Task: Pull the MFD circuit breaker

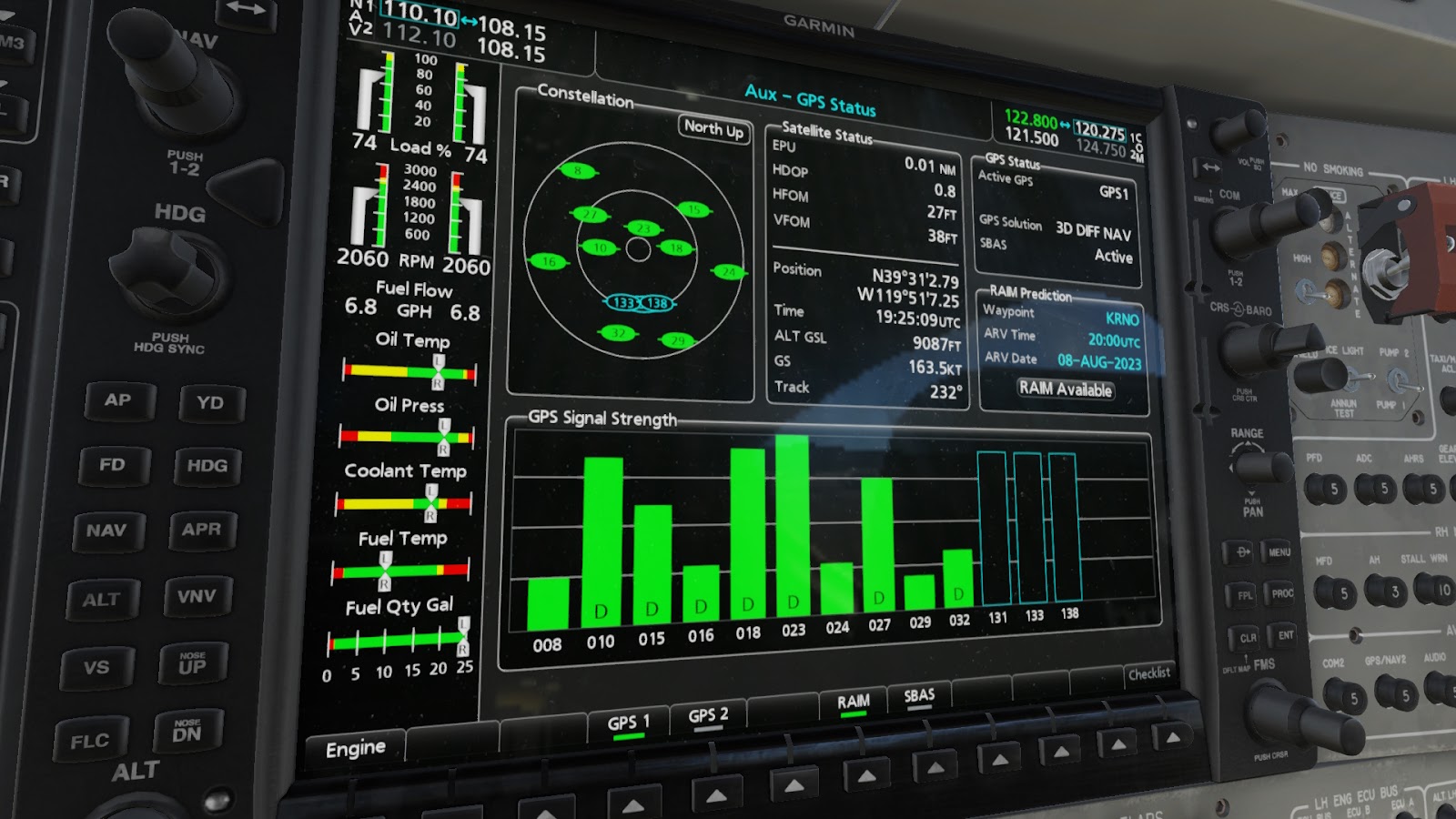Action: click(x=1336, y=594)
